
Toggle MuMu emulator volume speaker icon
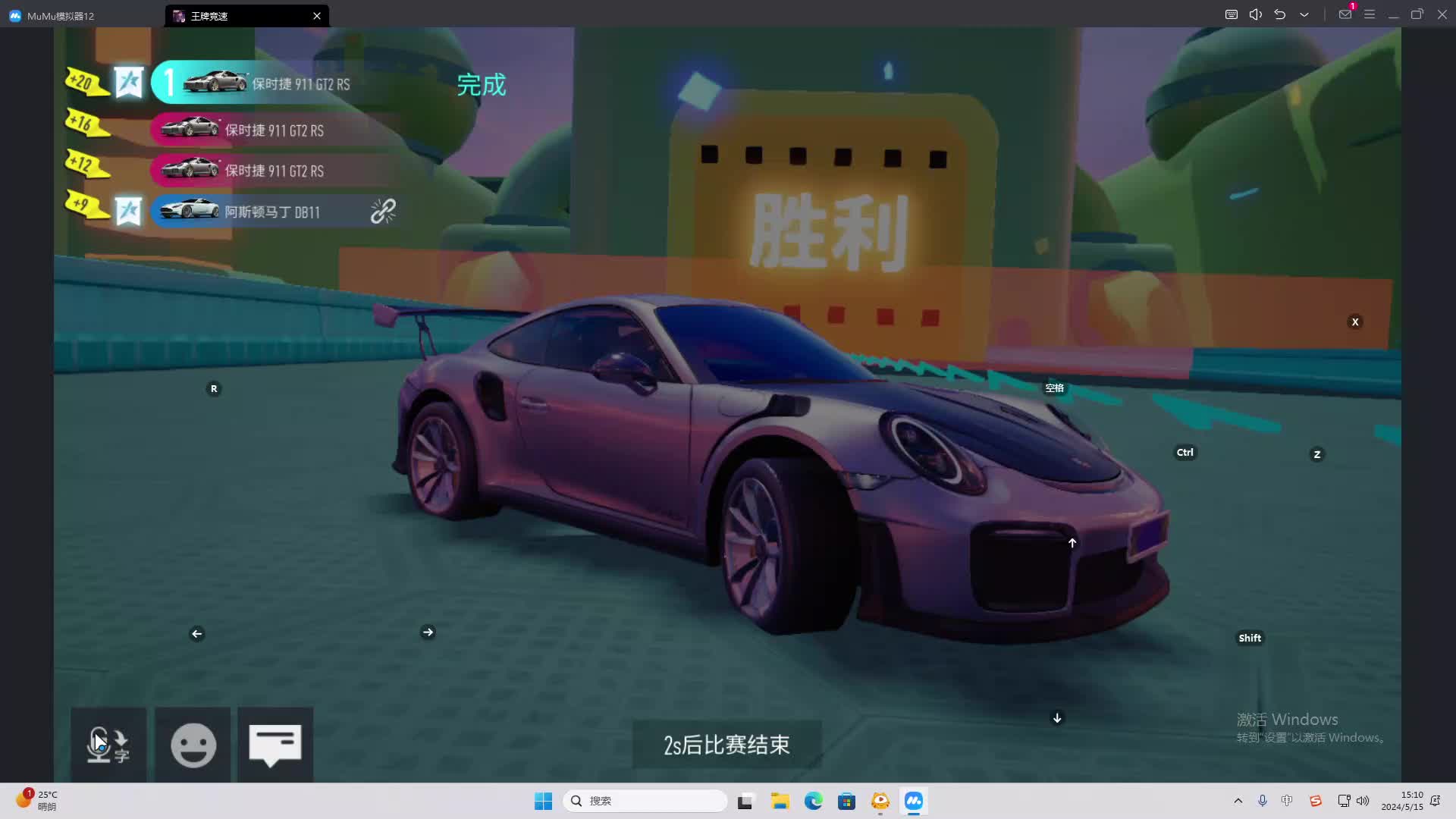click(1256, 14)
